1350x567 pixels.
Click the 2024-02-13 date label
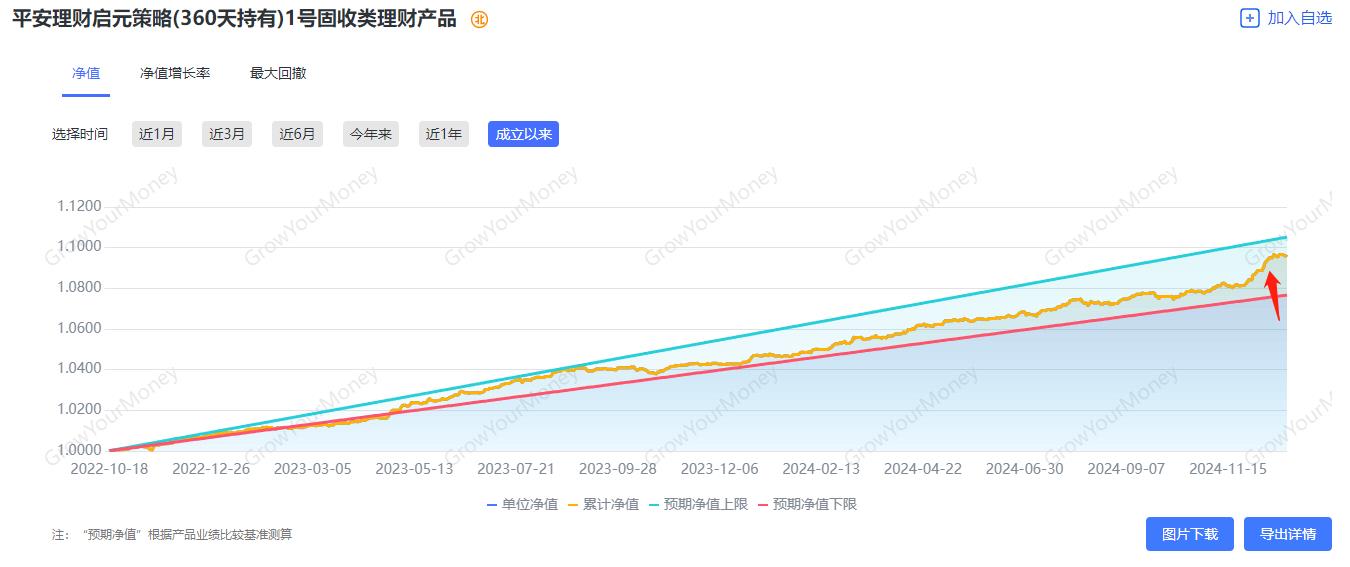pos(821,468)
